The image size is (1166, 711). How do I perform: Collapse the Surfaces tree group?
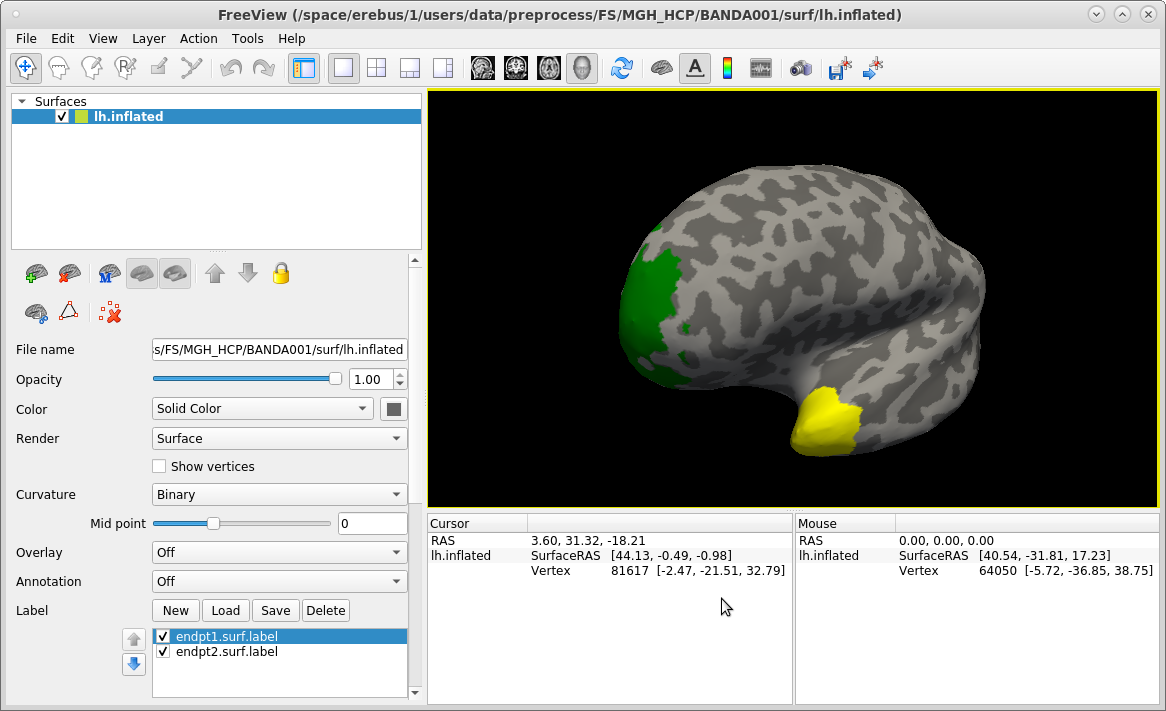[x=22, y=101]
